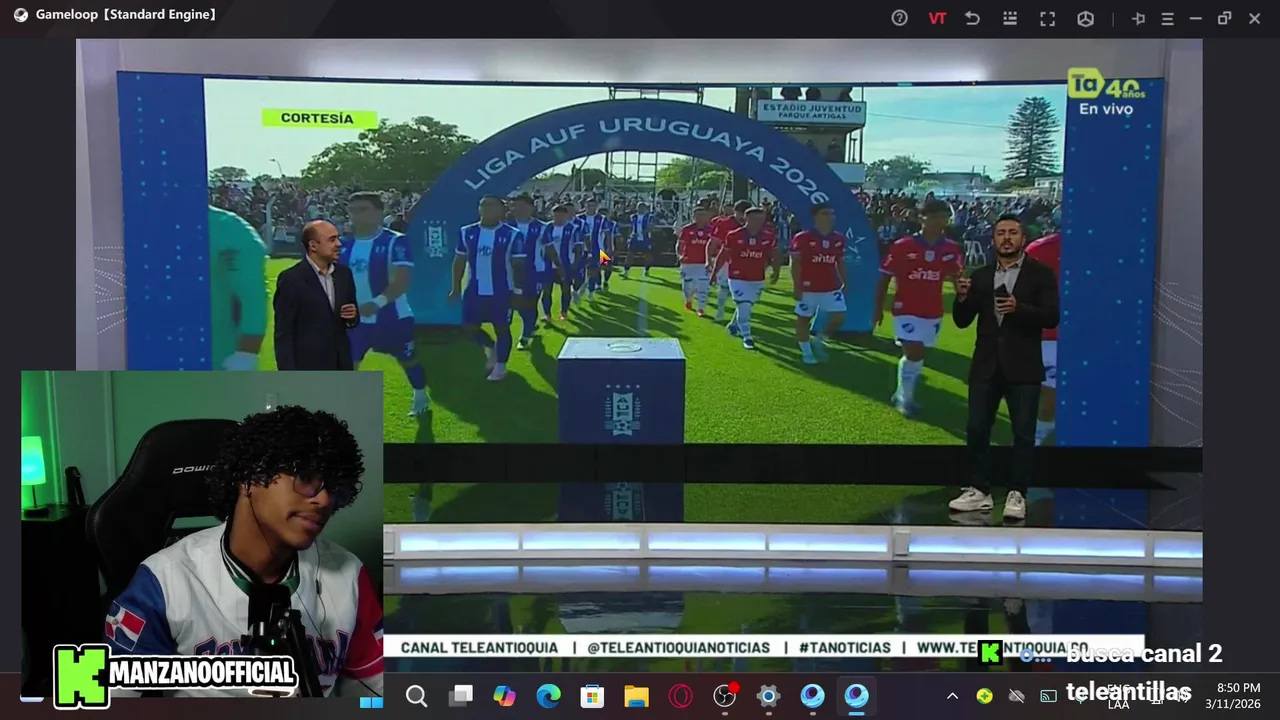Screen dimensions: 1280x720
Task: Open the Gameloop help question-mark icon
Action: [899, 18]
